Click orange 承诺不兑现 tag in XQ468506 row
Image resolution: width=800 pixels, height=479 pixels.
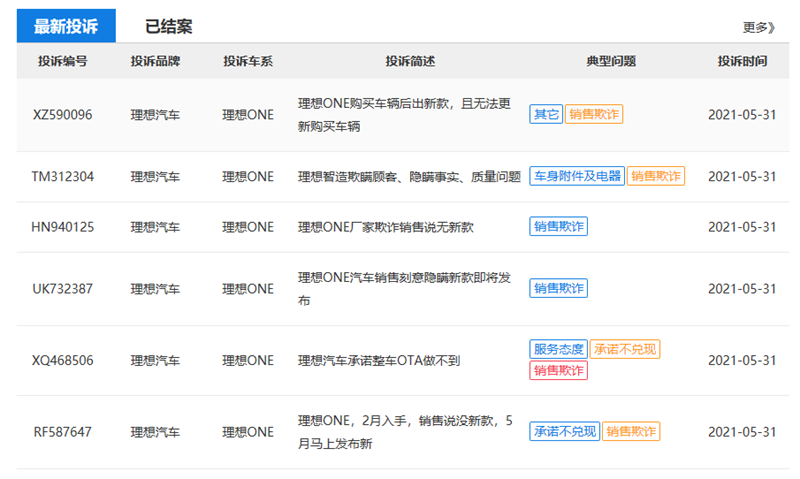coord(625,350)
